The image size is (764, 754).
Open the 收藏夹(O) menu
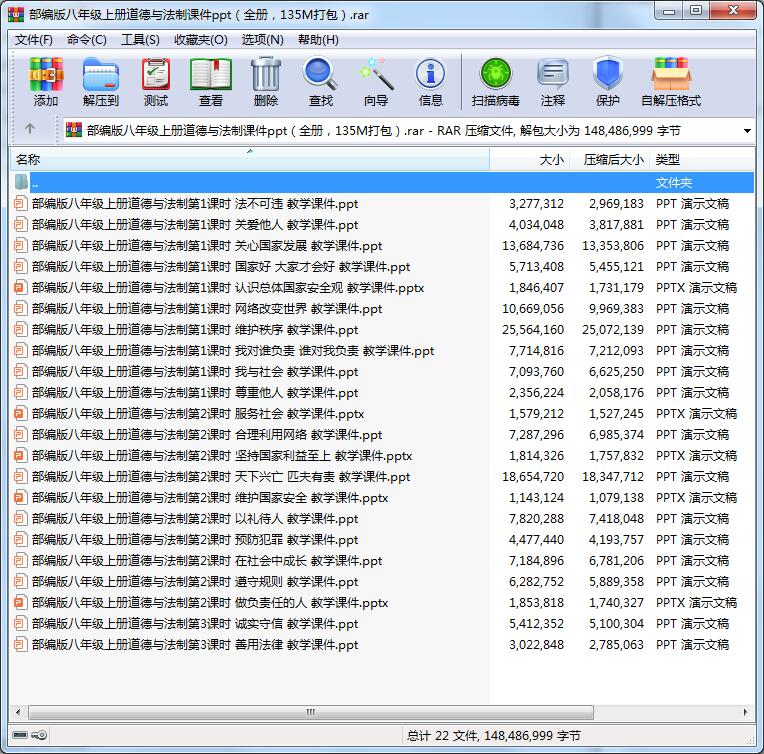pos(201,39)
